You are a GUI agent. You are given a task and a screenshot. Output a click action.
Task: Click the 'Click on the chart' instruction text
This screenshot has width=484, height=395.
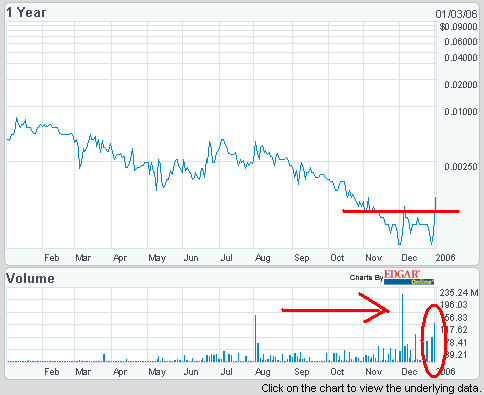click(372, 389)
